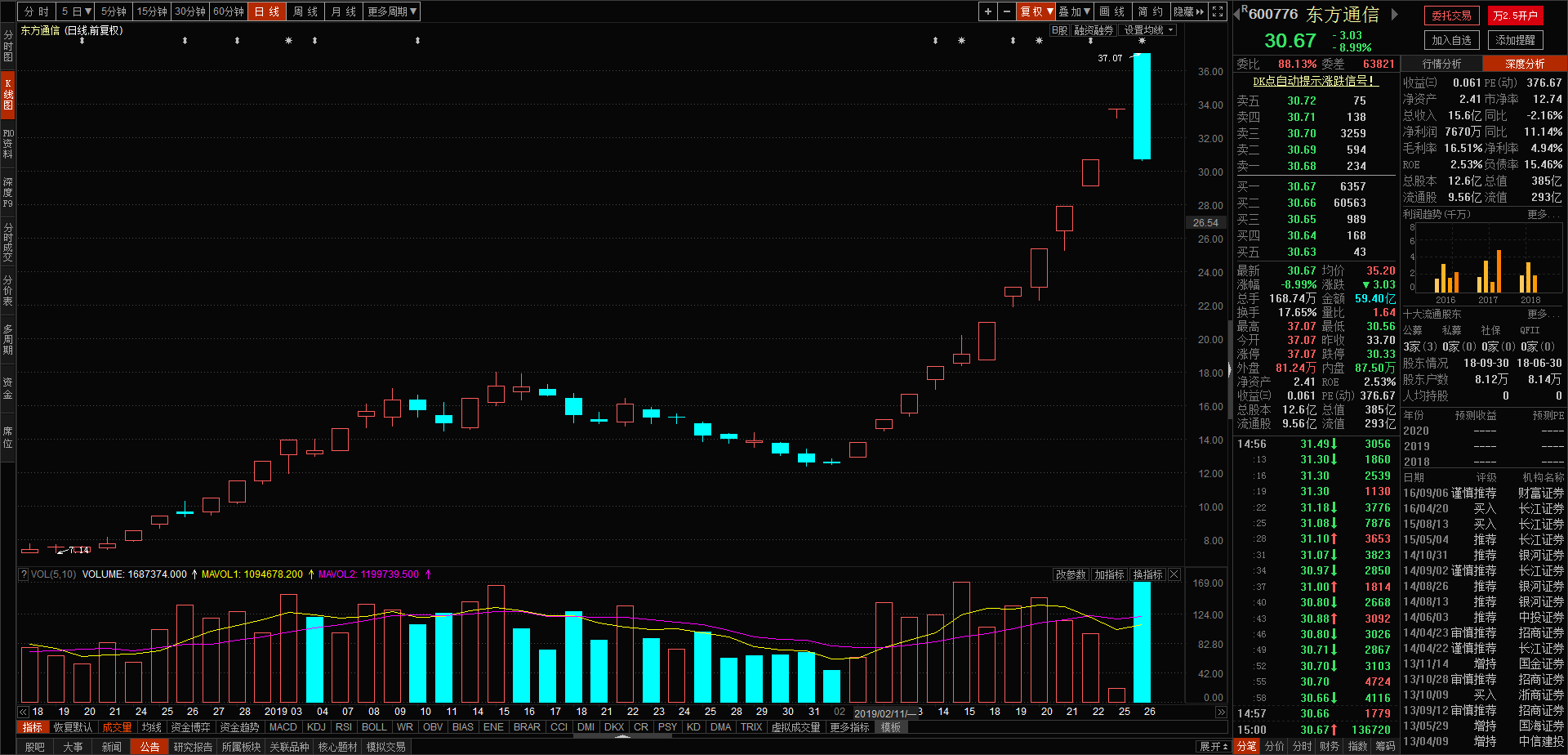Open DK点自动提示涨跌信号 link
Viewport: 1568px width, 755px height.
[x=1316, y=81]
